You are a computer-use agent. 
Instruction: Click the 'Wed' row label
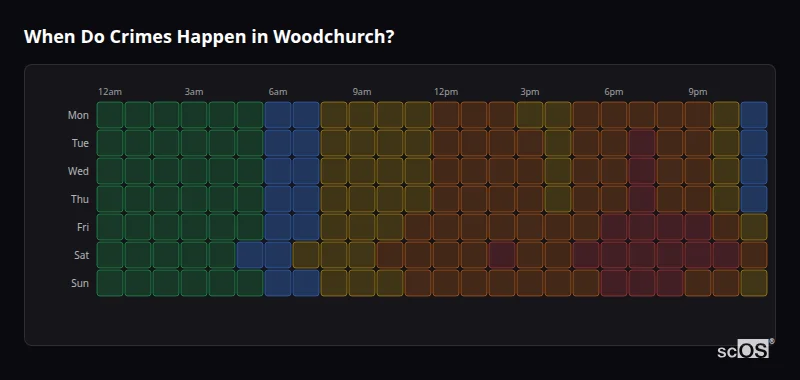point(78,171)
